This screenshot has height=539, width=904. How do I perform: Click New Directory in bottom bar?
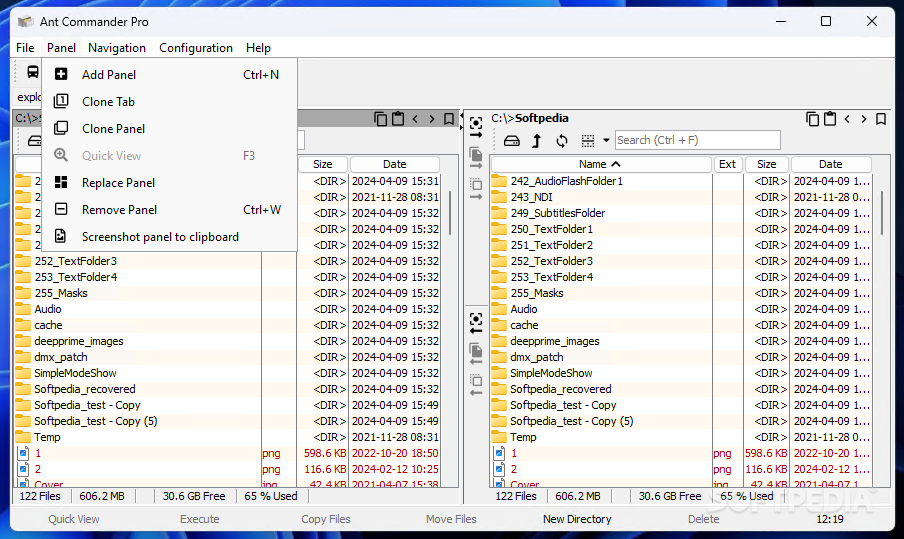point(577,519)
